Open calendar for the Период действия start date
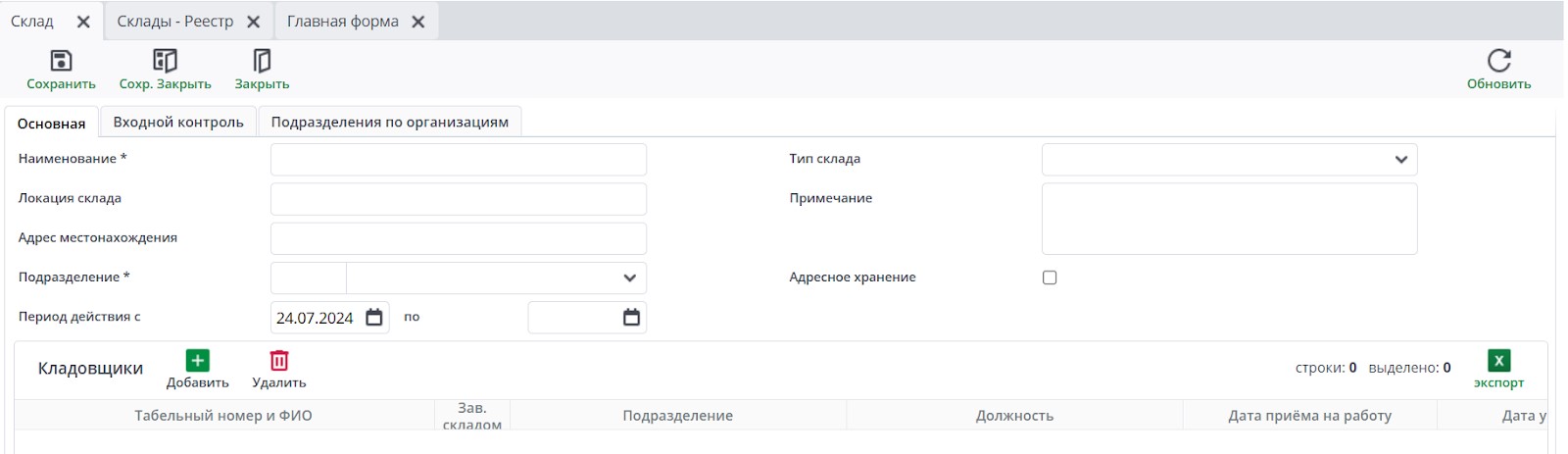The height and width of the screenshot is (454, 1568). coord(374,318)
